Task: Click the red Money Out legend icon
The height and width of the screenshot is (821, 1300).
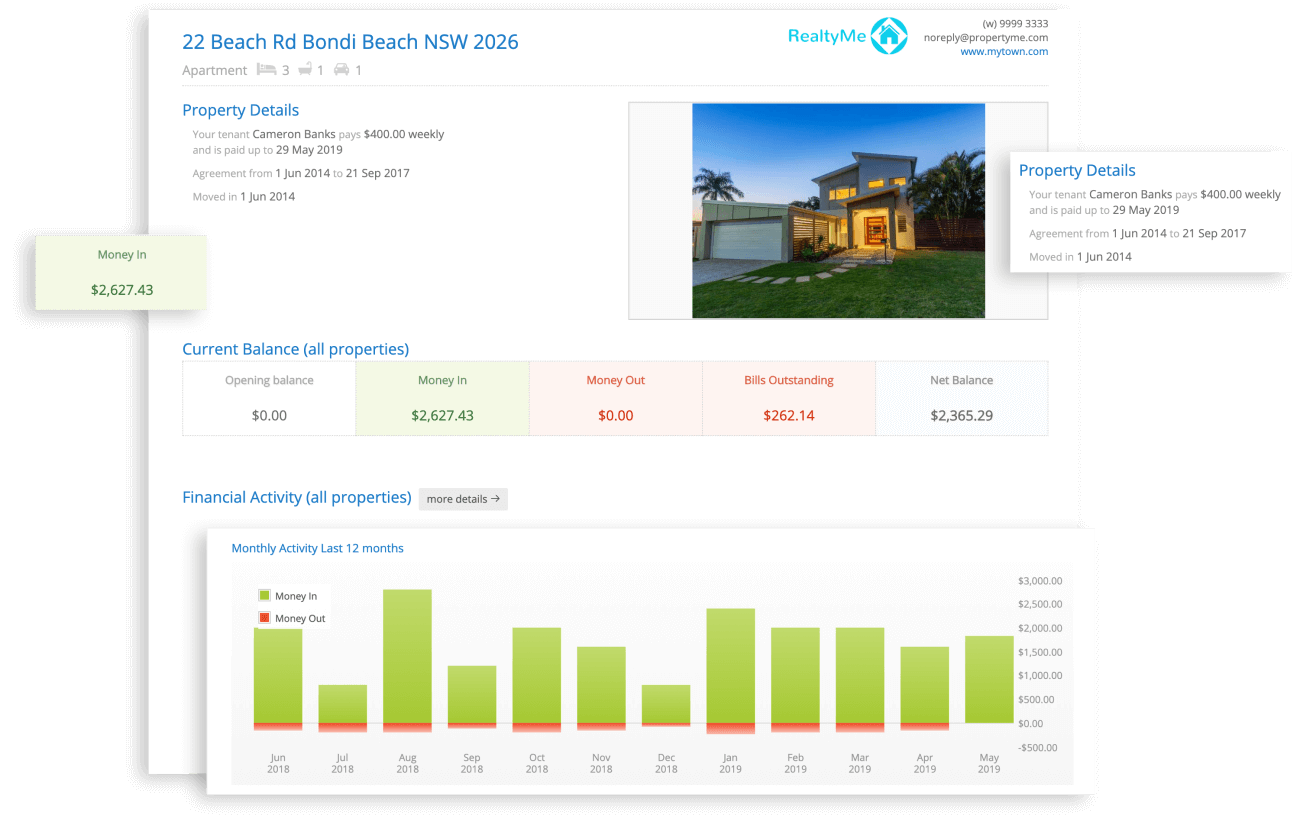Action: [262, 618]
